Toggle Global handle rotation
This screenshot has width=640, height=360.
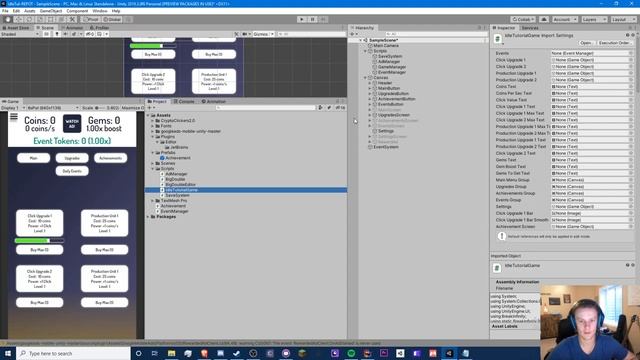click(112, 19)
